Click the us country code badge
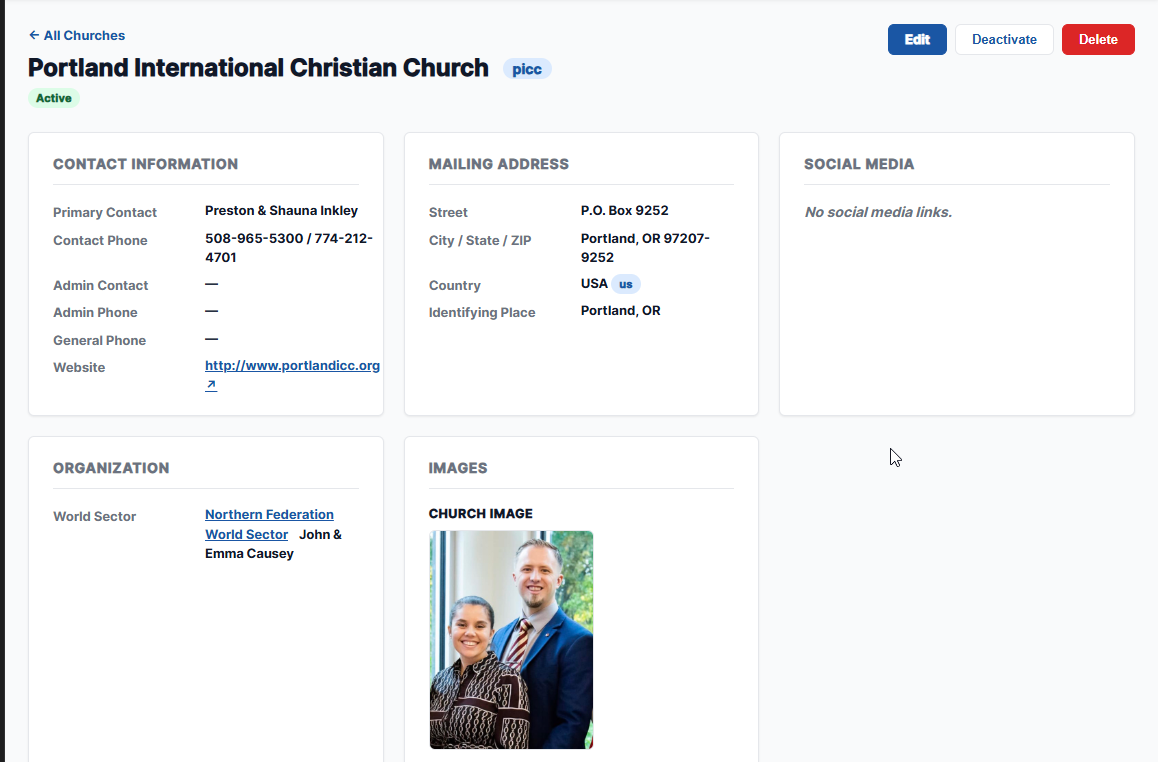The width and height of the screenshot is (1158, 762). (626, 284)
